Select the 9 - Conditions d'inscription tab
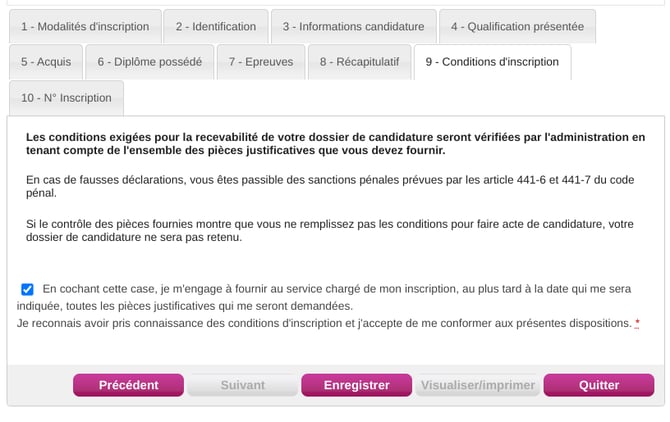The width and height of the screenshot is (670, 422). (x=492, y=62)
